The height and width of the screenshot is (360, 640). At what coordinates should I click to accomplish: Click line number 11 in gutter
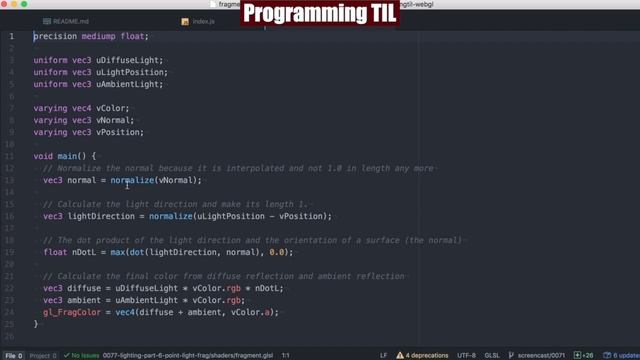pos(9,156)
